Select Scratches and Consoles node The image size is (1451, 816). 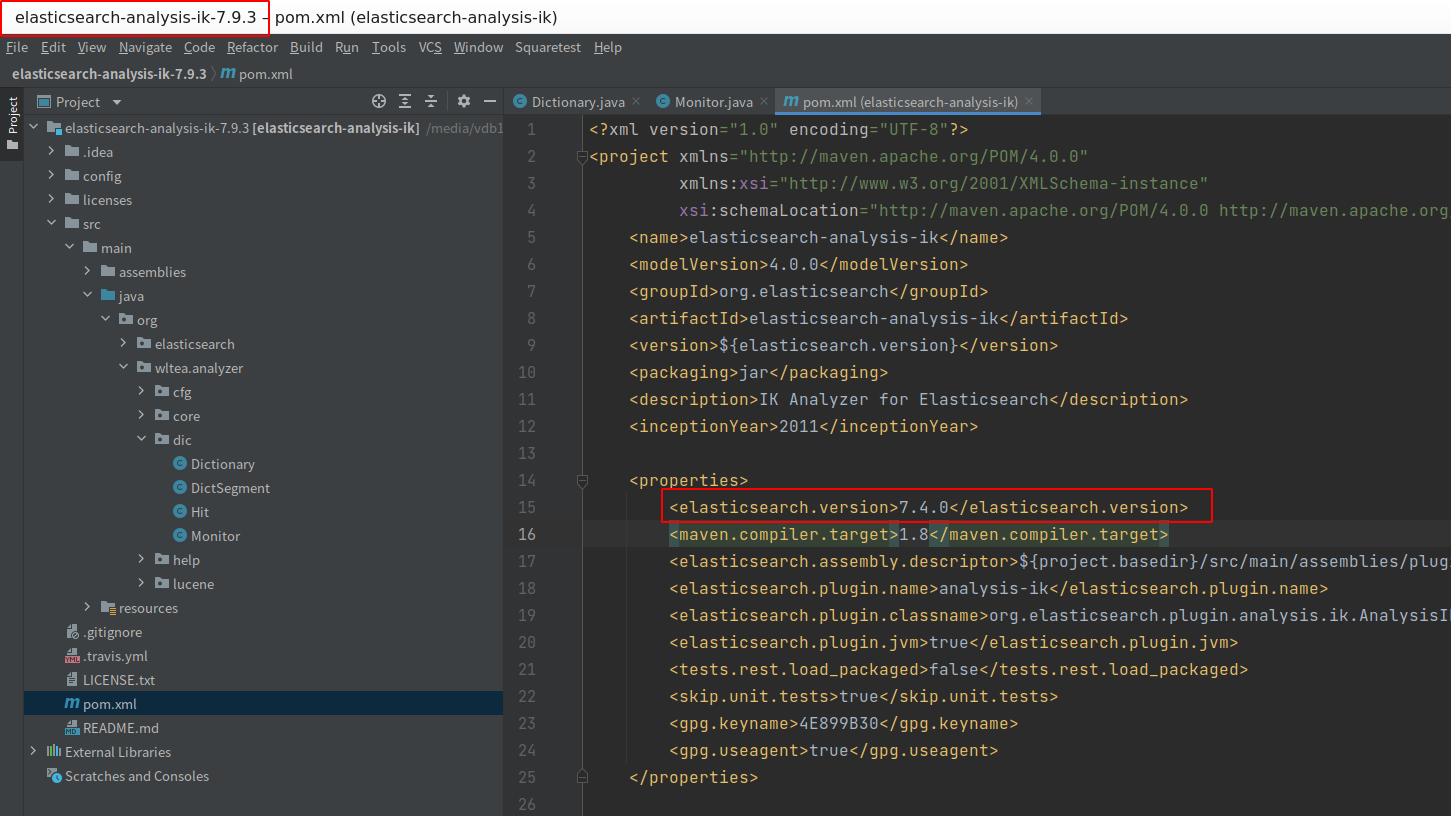(x=128, y=776)
